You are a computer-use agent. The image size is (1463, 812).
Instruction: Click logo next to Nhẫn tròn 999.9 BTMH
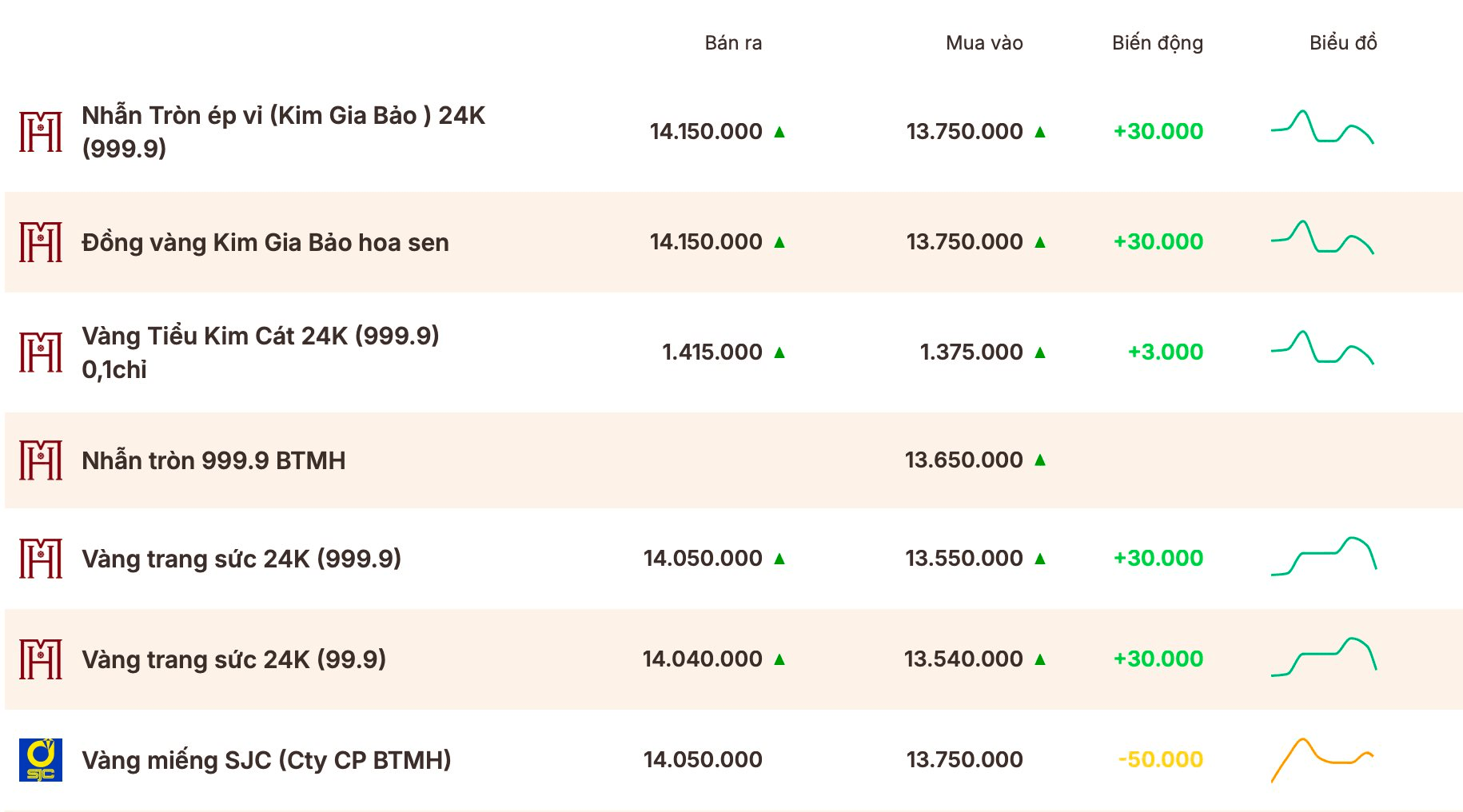41,460
